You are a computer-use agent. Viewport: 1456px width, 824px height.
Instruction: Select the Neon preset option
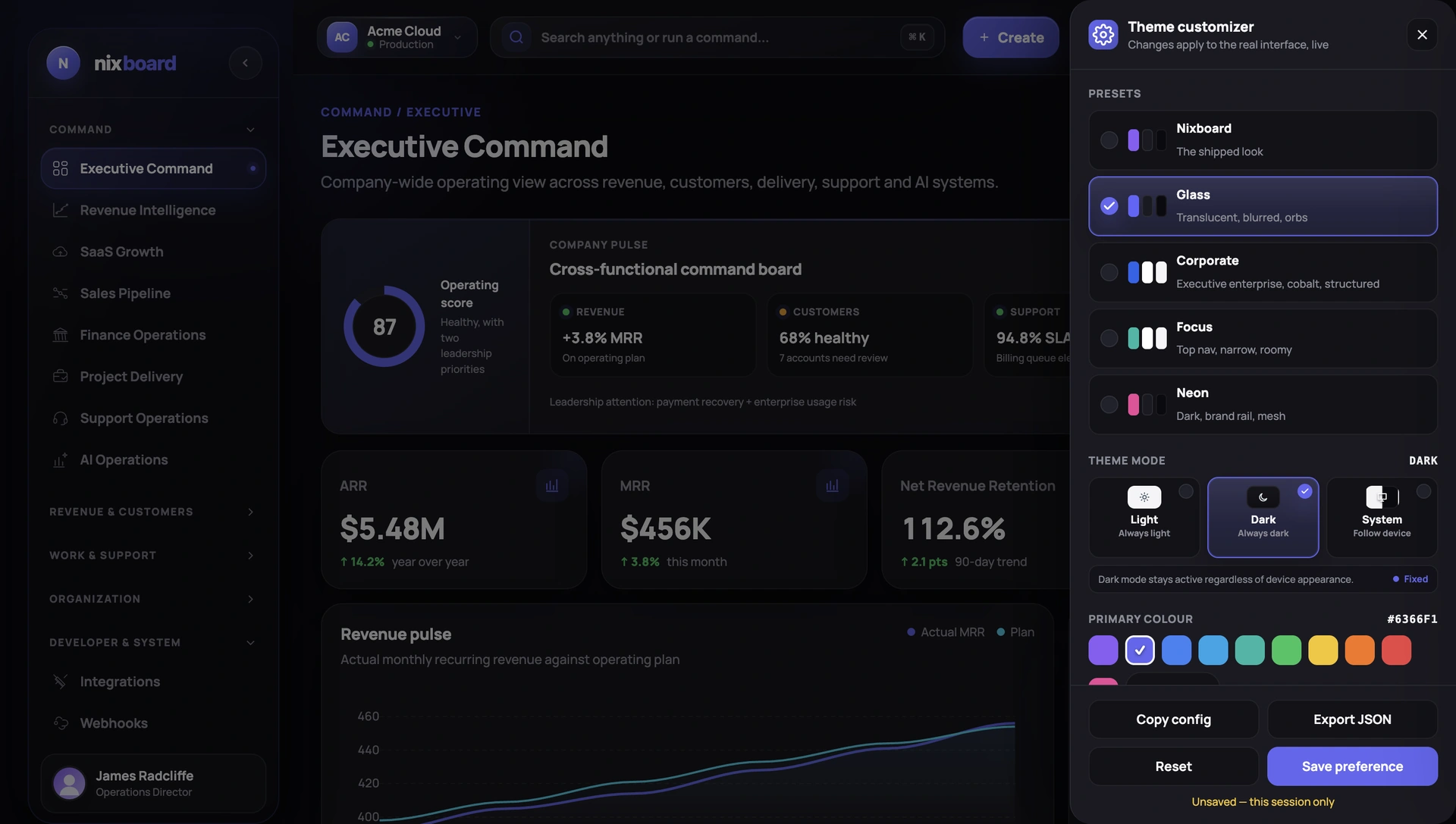[x=1263, y=405]
